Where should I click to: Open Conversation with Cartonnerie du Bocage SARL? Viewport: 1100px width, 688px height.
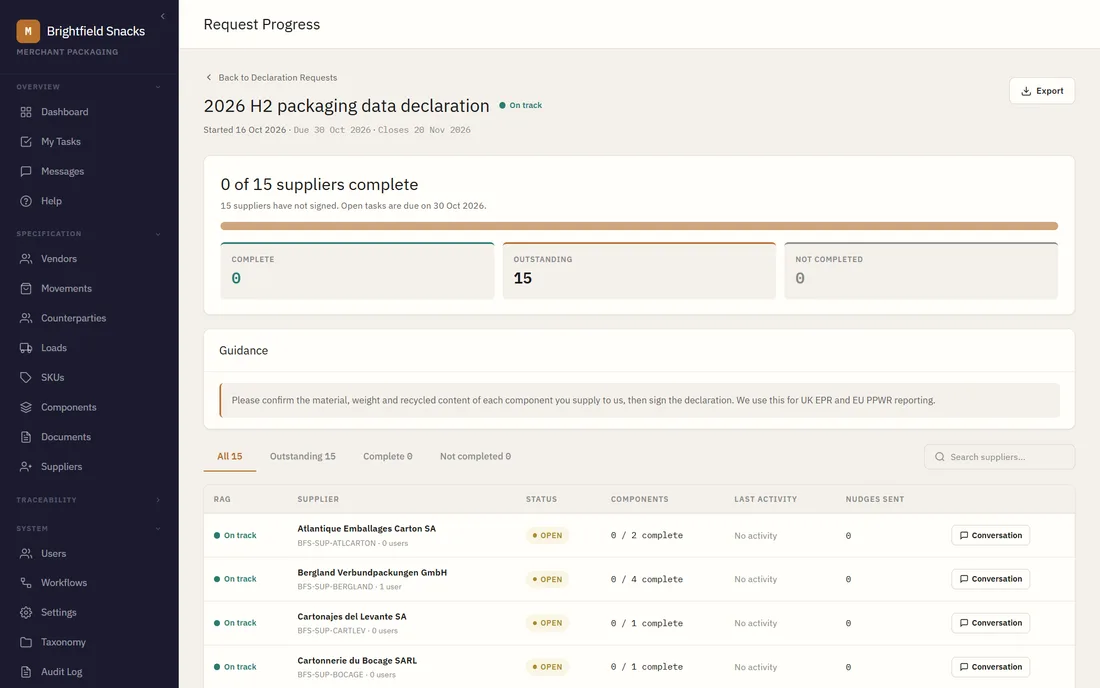(991, 667)
